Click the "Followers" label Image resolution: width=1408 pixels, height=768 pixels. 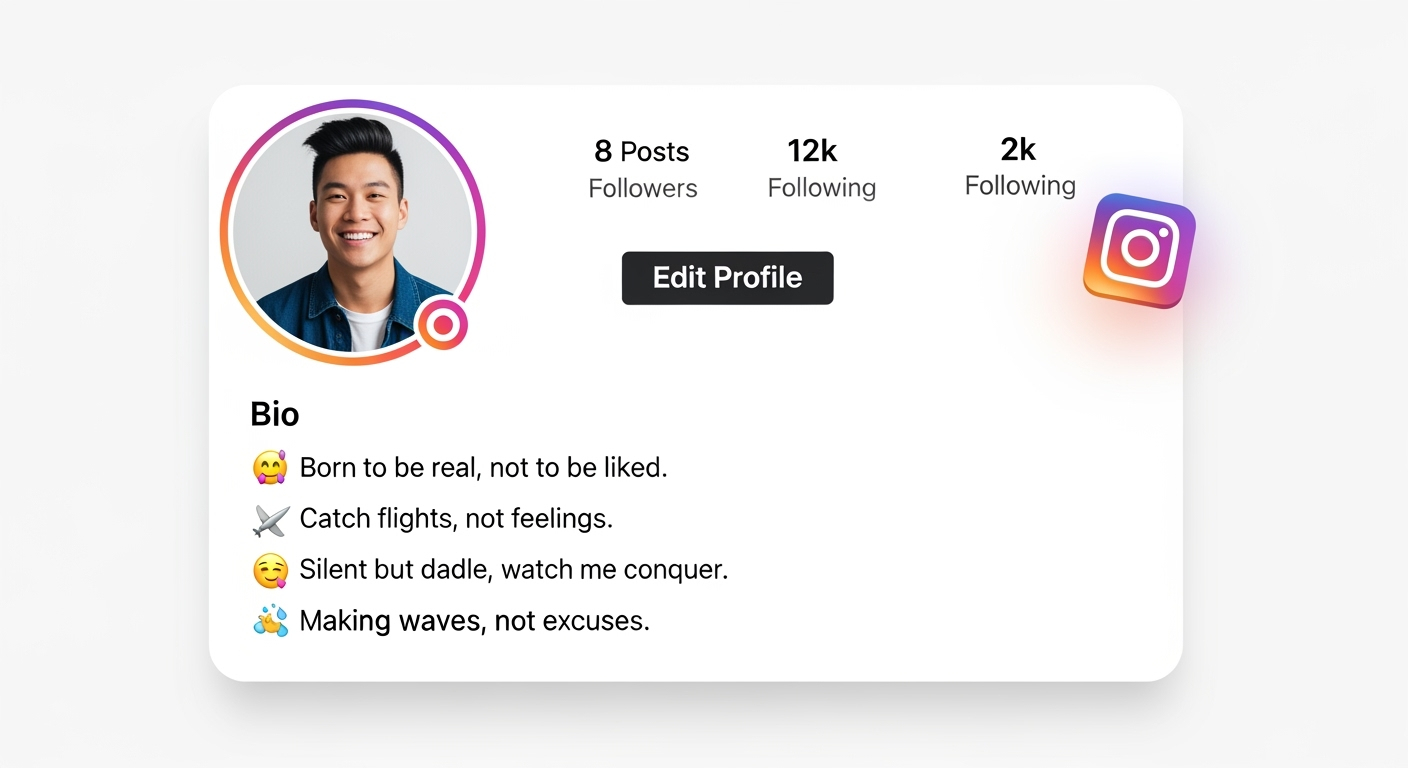pyautogui.click(x=642, y=188)
